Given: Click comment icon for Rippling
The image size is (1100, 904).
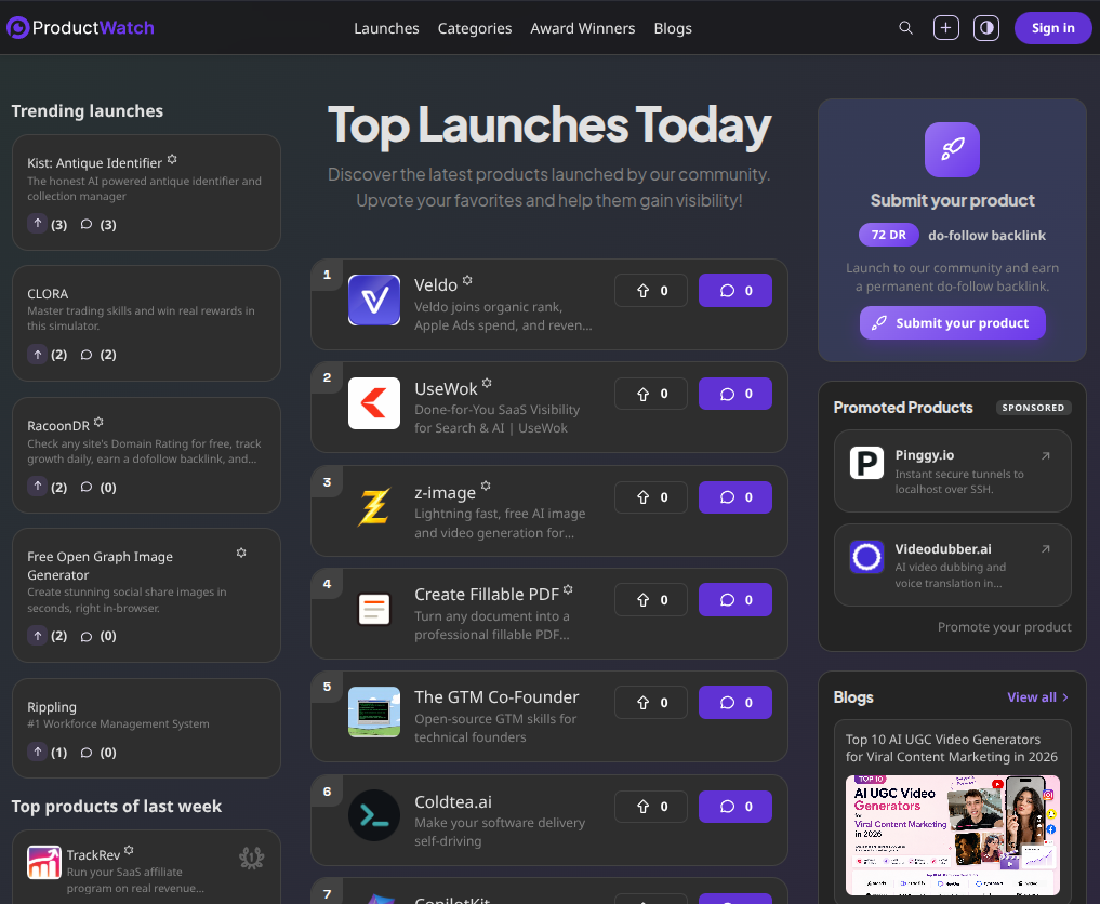Looking at the screenshot, I should coord(86,752).
